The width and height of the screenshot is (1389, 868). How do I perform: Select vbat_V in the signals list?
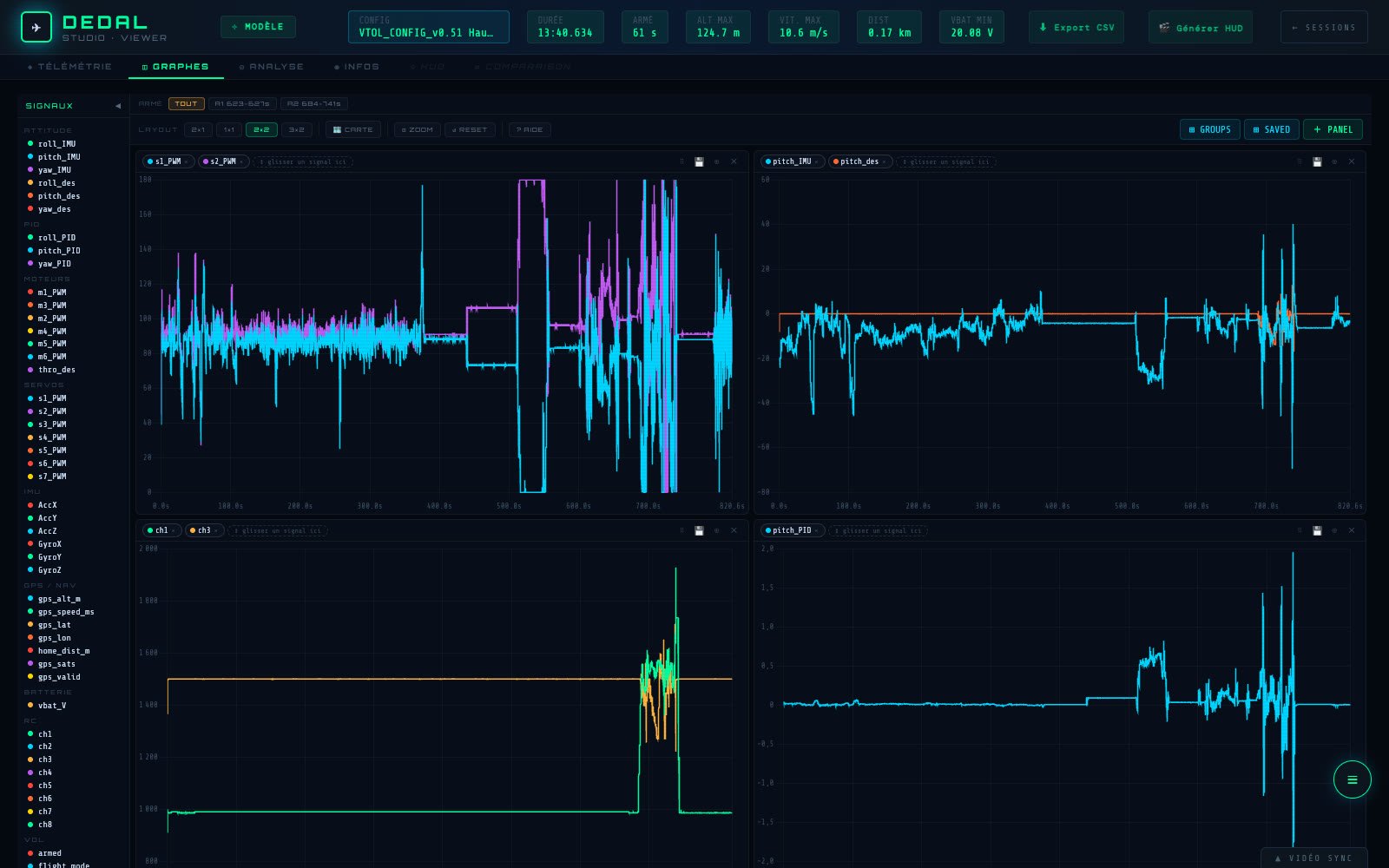(x=52, y=706)
